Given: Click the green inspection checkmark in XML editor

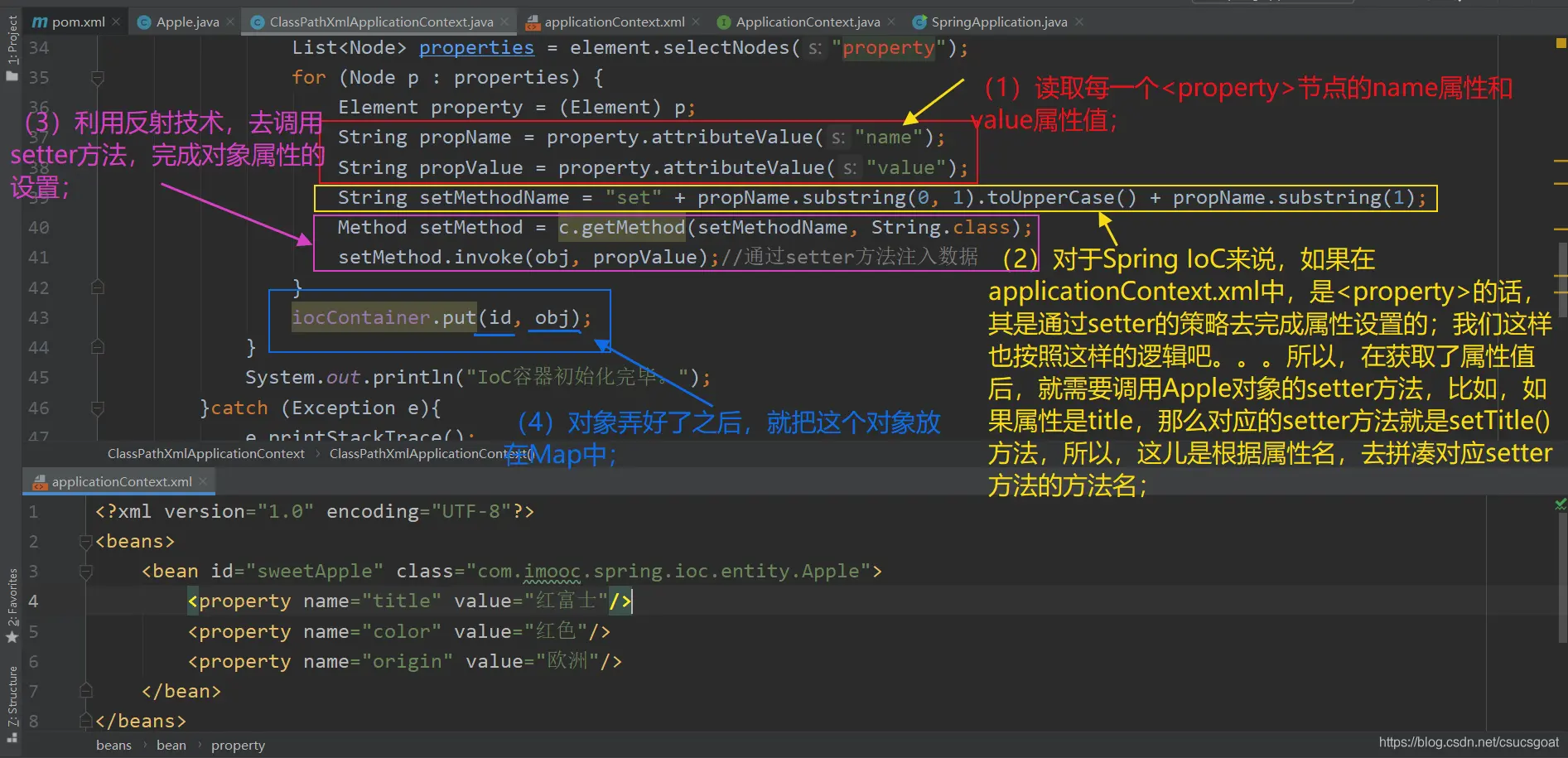Looking at the screenshot, I should (1561, 503).
